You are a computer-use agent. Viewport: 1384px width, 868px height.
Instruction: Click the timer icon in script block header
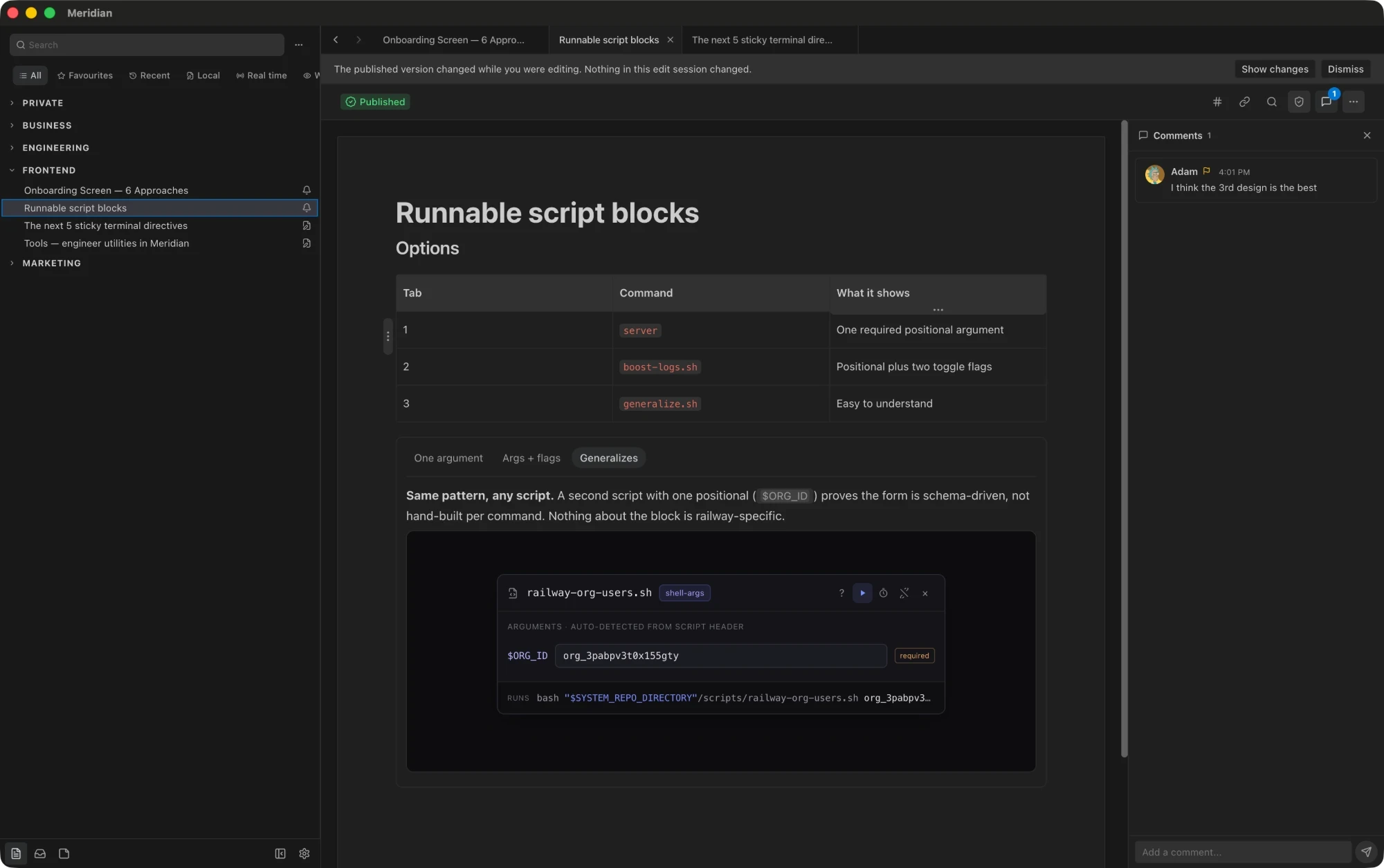(883, 593)
